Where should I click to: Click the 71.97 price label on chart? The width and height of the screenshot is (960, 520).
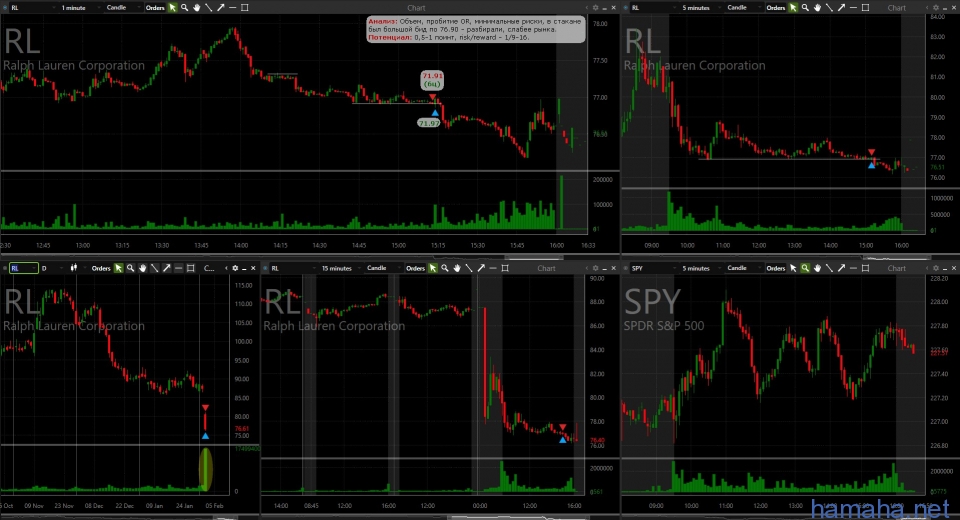(x=429, y=123)
